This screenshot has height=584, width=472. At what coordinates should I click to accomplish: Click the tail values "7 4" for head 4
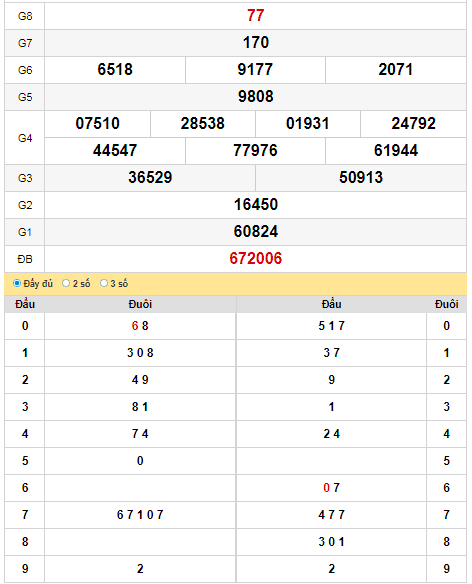(140, 434)
